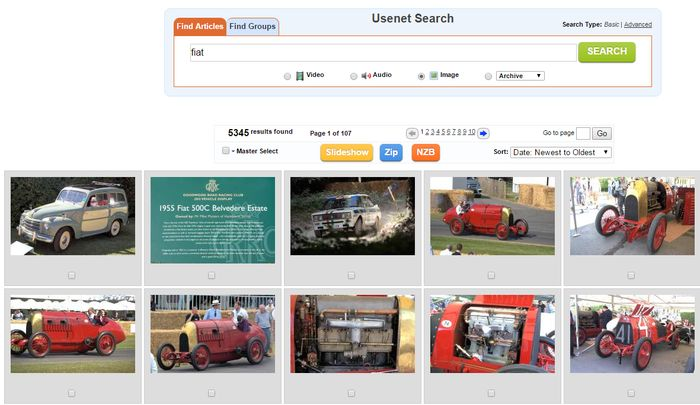Screen dimensions: 700x405
Task: Click the previous page gray arrow icon
Action: coord(412,133)
